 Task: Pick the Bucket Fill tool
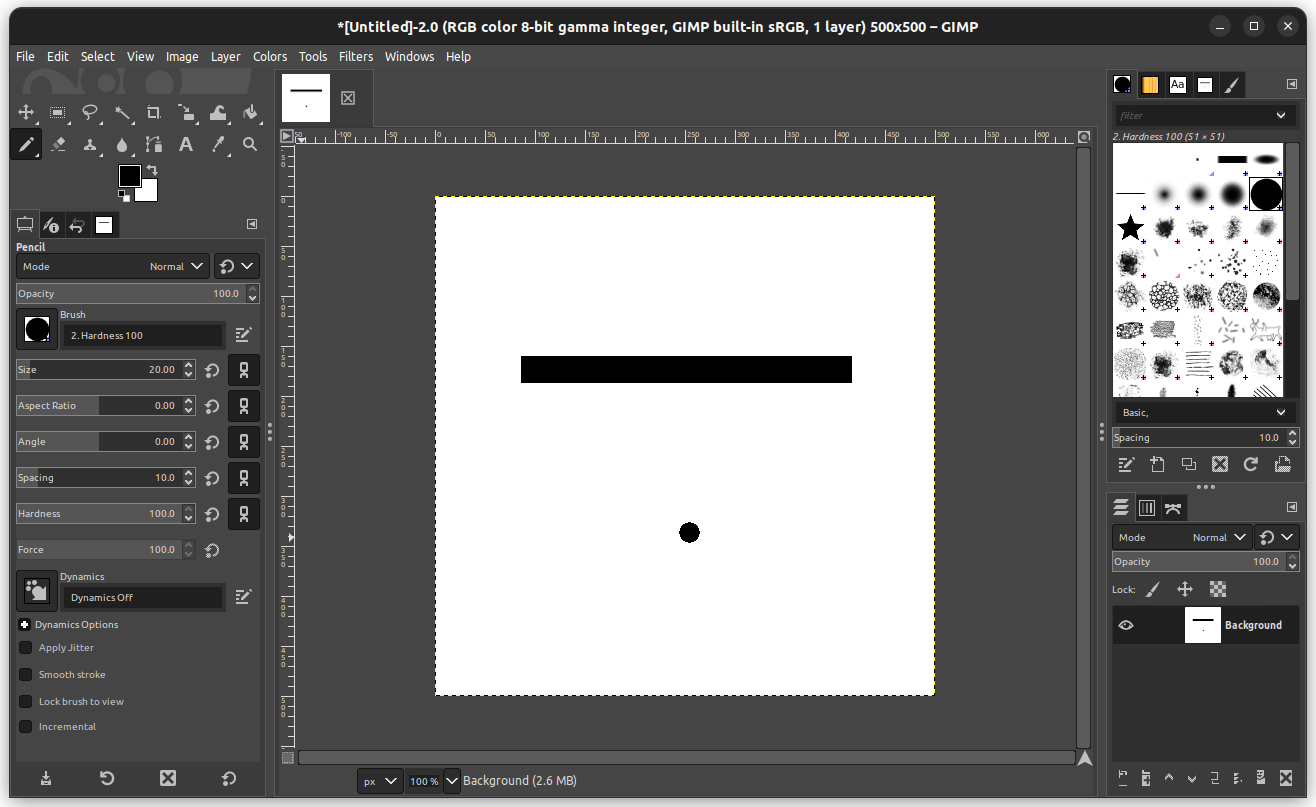click(250, 113)
